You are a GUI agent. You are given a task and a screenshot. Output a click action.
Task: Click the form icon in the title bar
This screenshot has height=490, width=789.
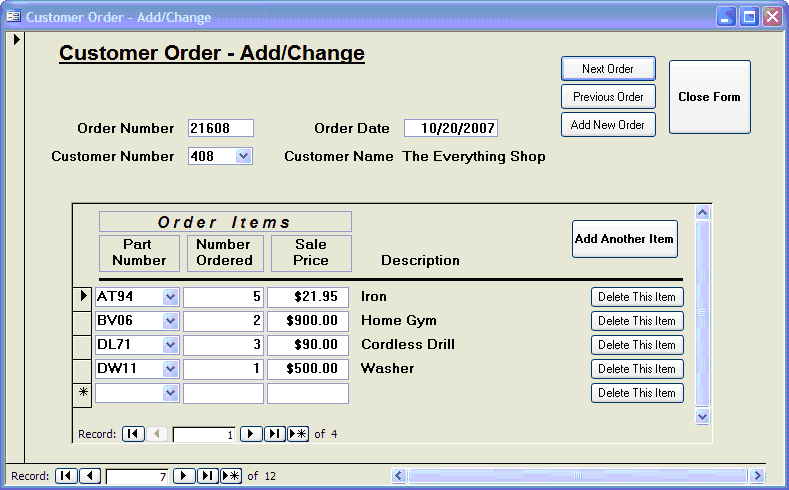pos(13,17)
